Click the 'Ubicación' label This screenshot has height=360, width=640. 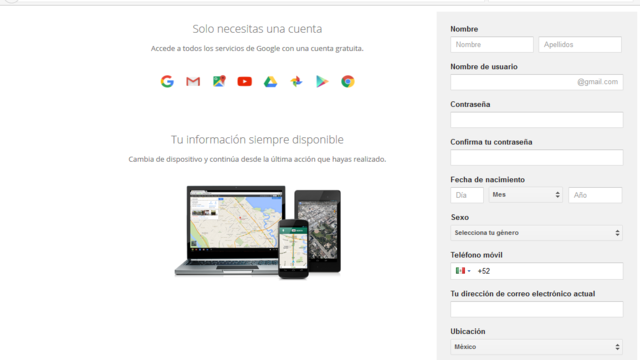click(468, 331)
